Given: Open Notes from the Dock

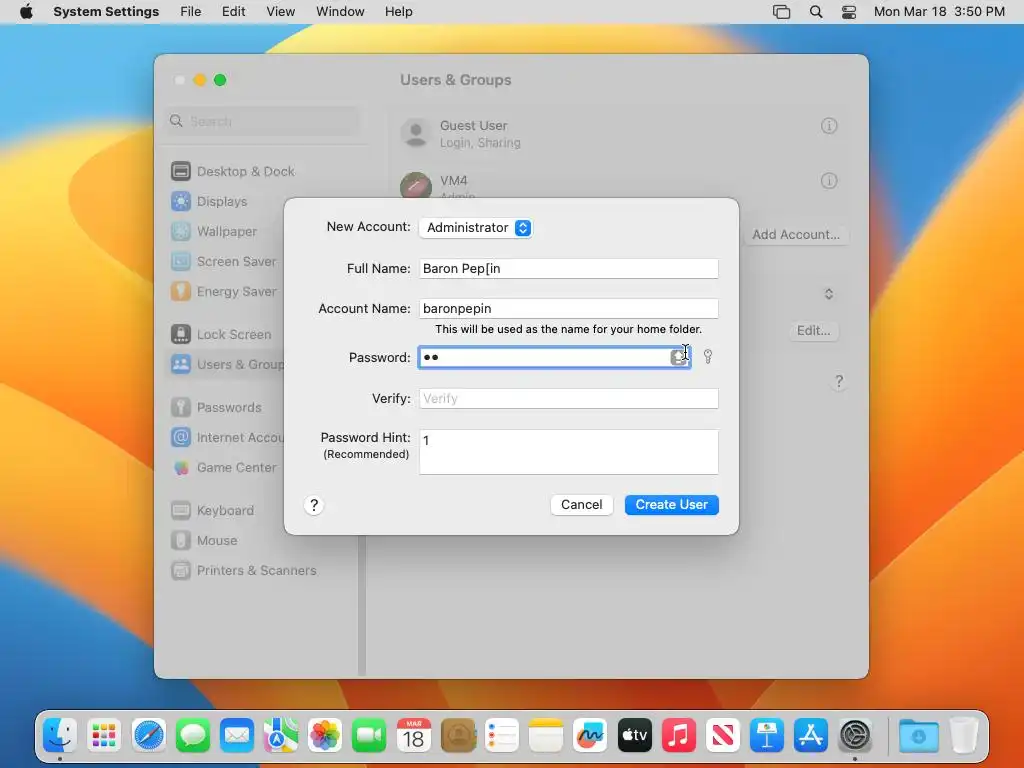Looking at the screenshot, I should point(546,736).
